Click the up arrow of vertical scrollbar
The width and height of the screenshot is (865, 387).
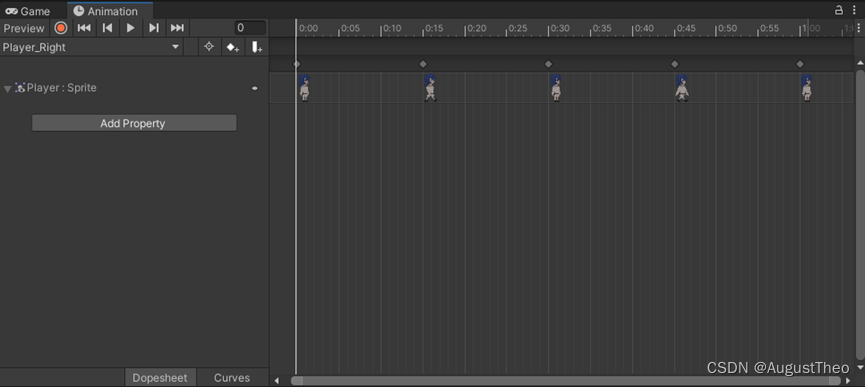860,63
